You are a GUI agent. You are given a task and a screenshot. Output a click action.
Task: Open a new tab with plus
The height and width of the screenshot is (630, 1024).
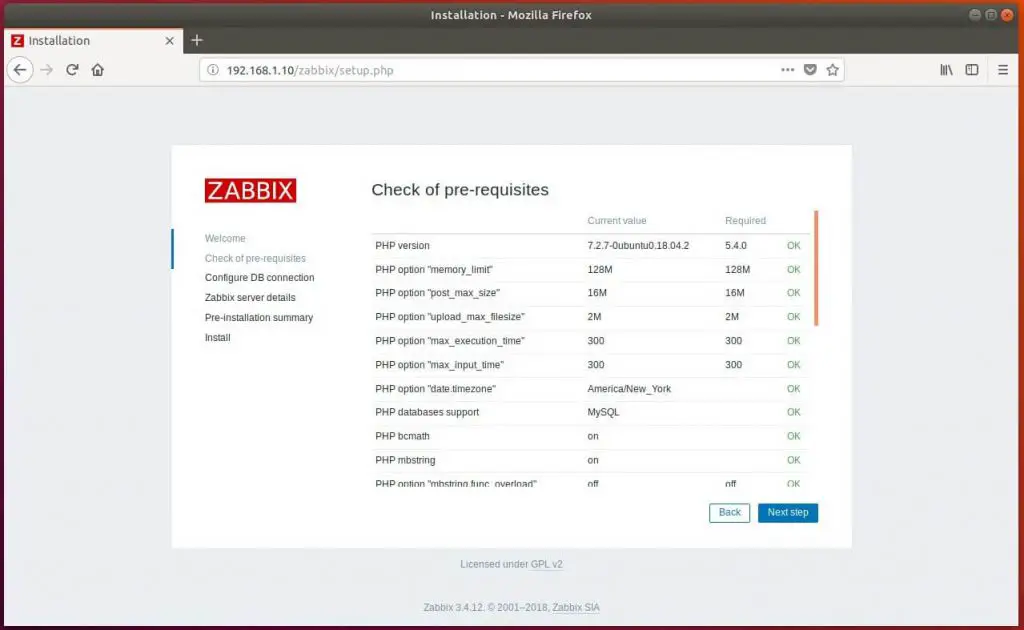[x=197, y=40]
